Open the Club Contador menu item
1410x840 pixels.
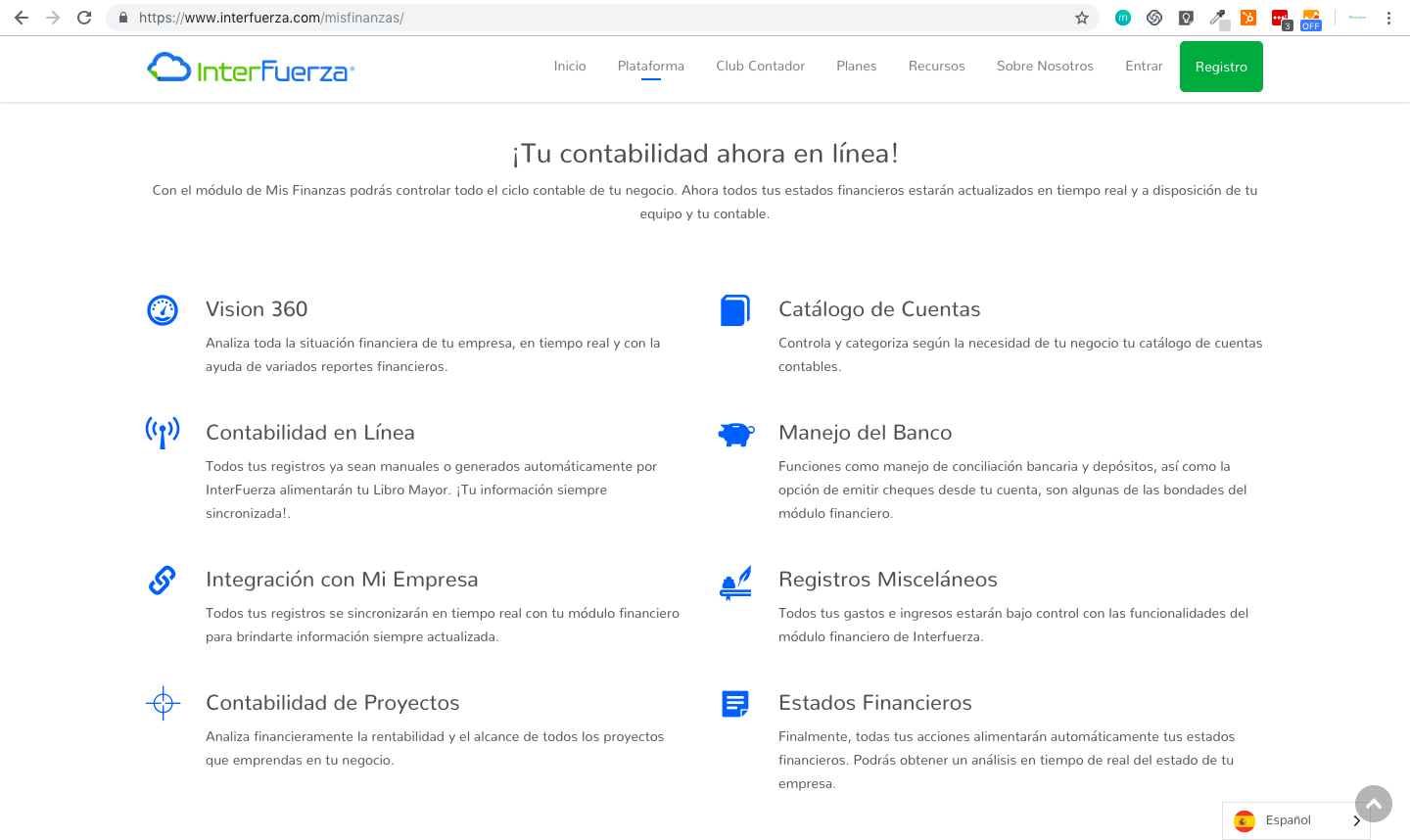pos(761,66)
